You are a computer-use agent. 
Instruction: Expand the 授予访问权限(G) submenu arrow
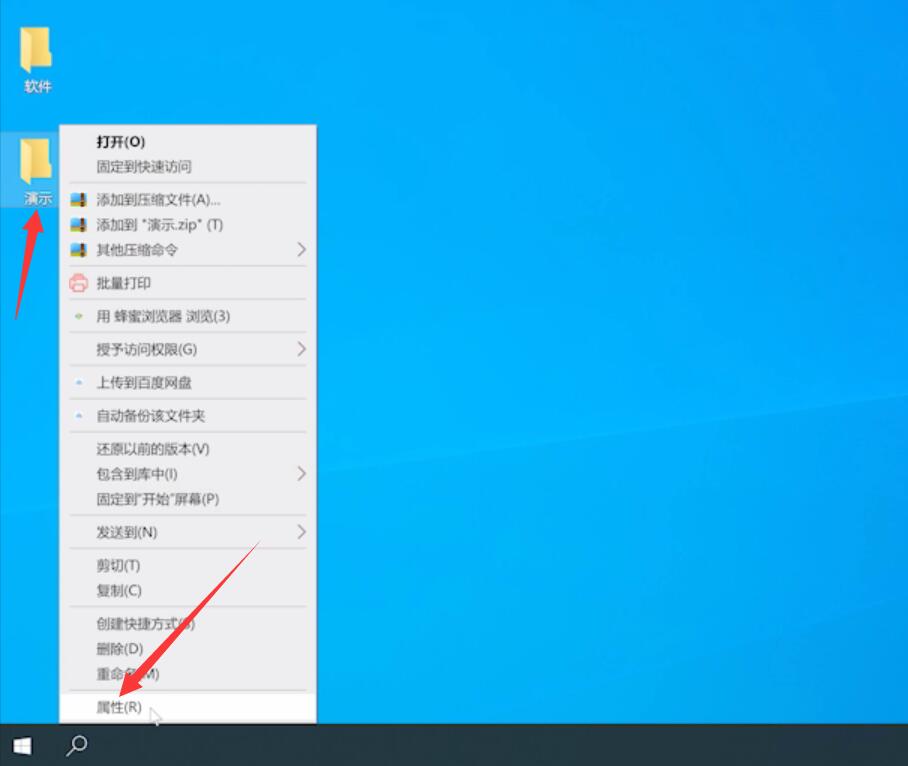[x=301, y=349]
